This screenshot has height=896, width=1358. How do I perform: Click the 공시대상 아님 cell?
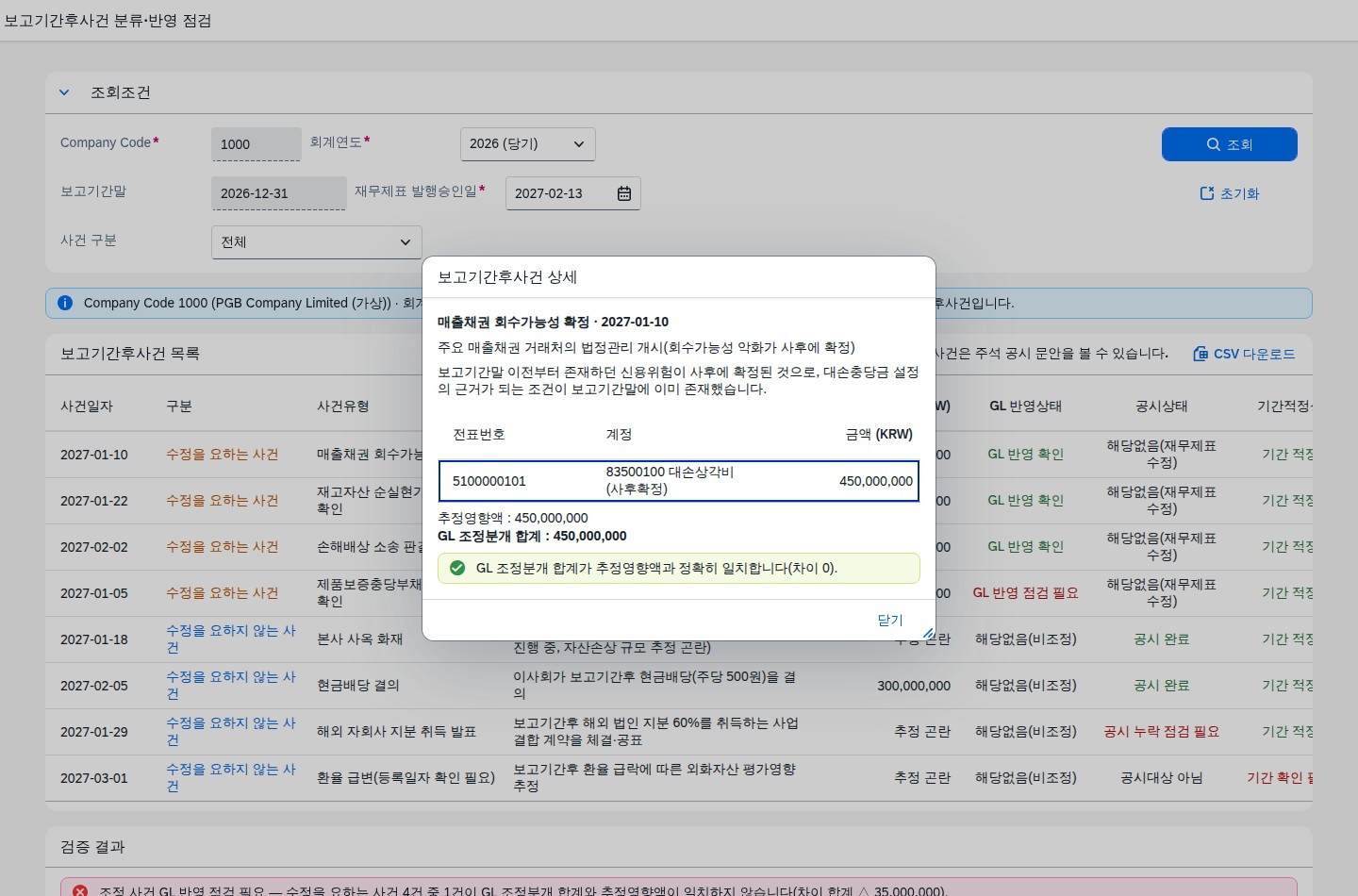pyautogui.click(x=1162, y=778)
